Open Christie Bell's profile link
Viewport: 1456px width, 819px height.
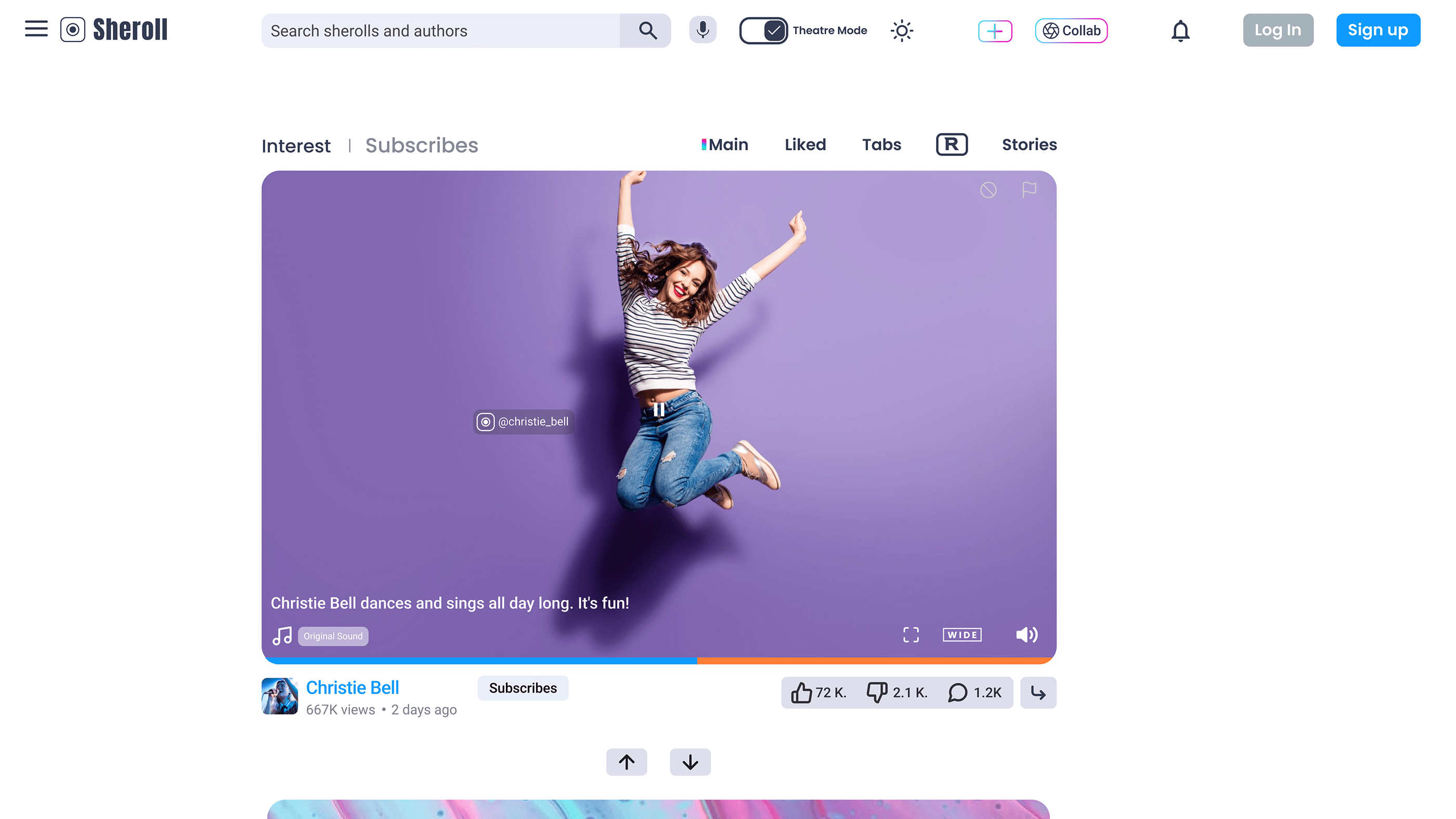point(352,687)
